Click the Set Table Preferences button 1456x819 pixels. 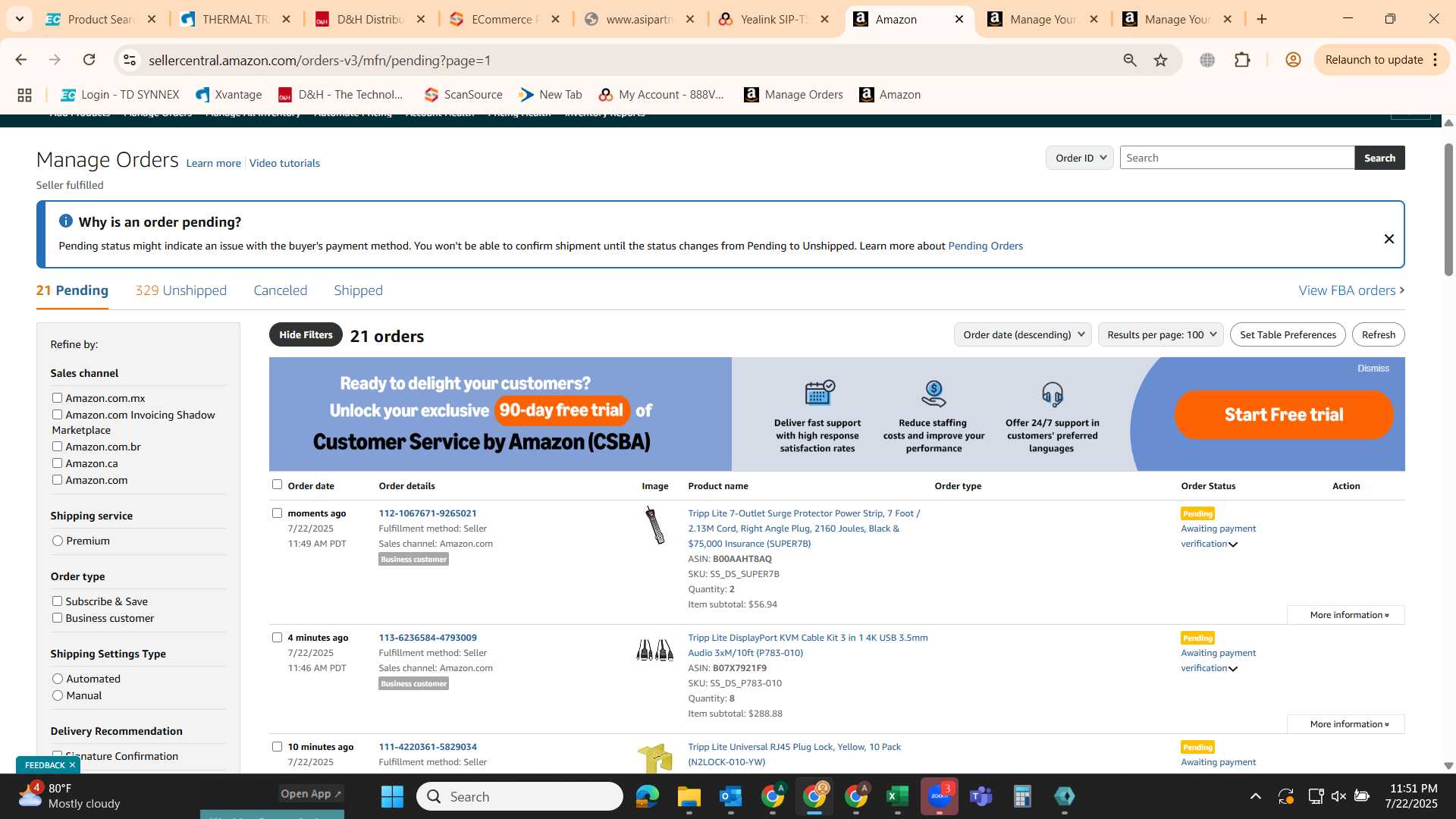coord(1288,334)
